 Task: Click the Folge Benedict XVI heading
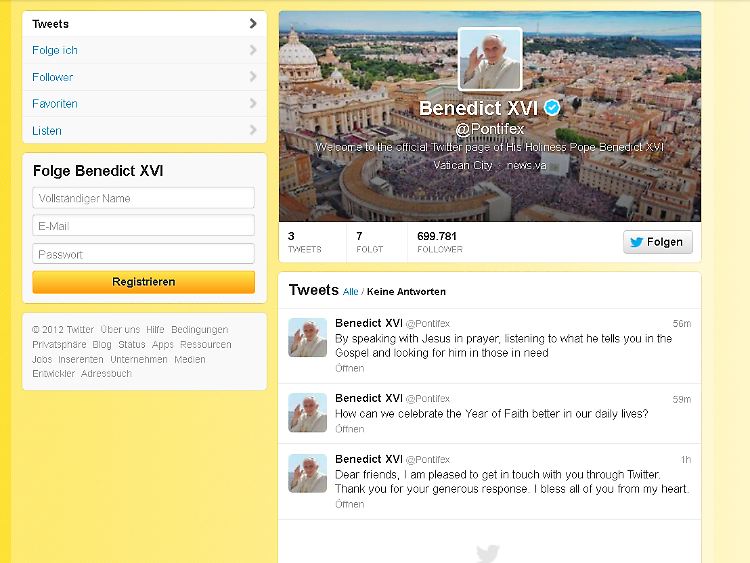(x=98, y=171)
